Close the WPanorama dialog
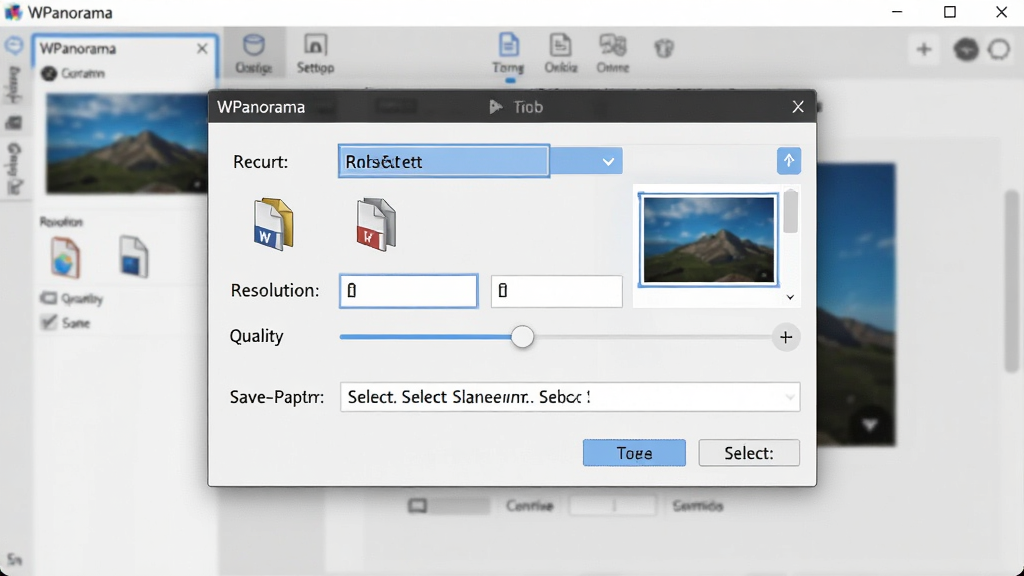This screenshot has width=1024, height=576. point(798,106)
